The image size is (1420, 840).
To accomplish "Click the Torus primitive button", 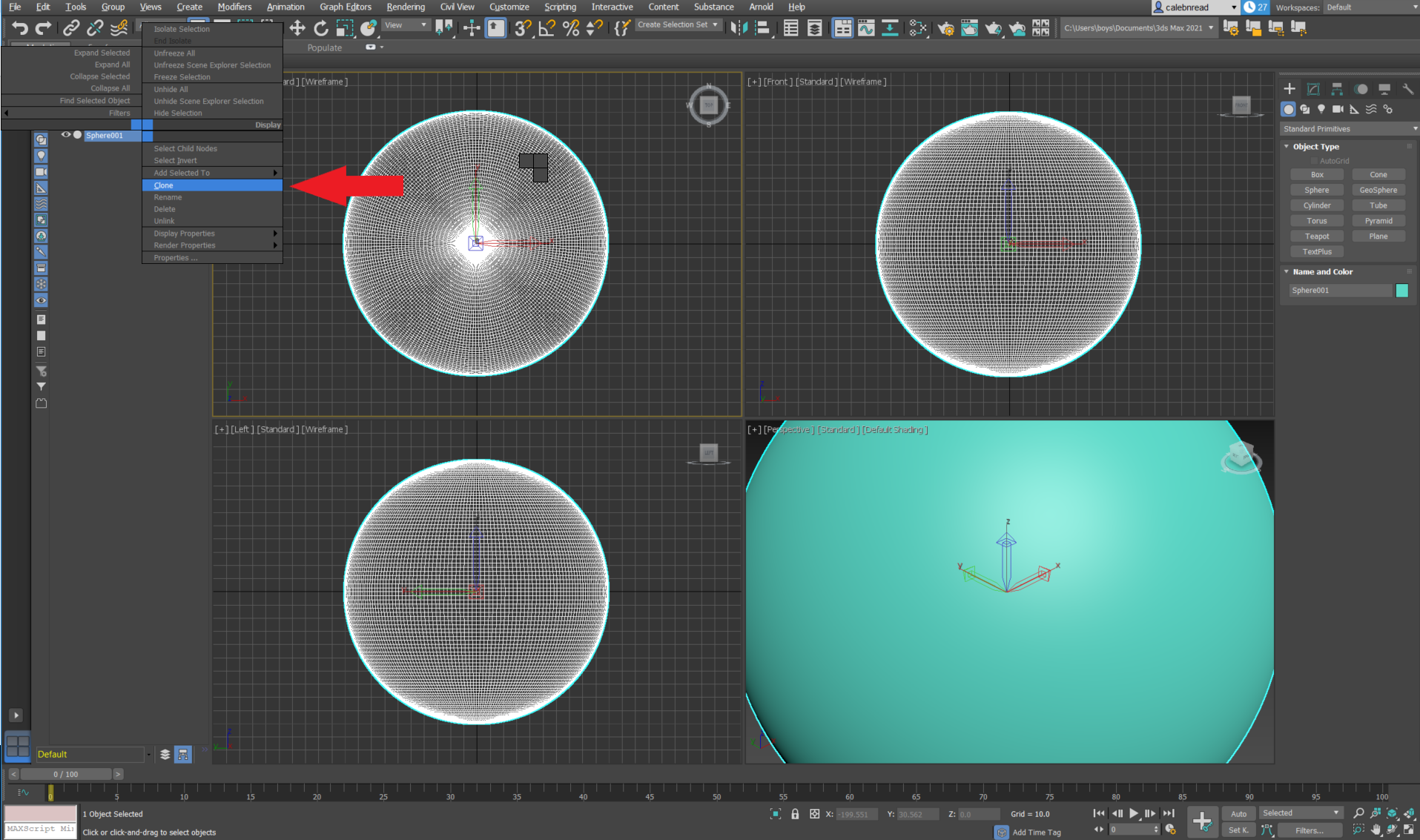I will 1317,221.
